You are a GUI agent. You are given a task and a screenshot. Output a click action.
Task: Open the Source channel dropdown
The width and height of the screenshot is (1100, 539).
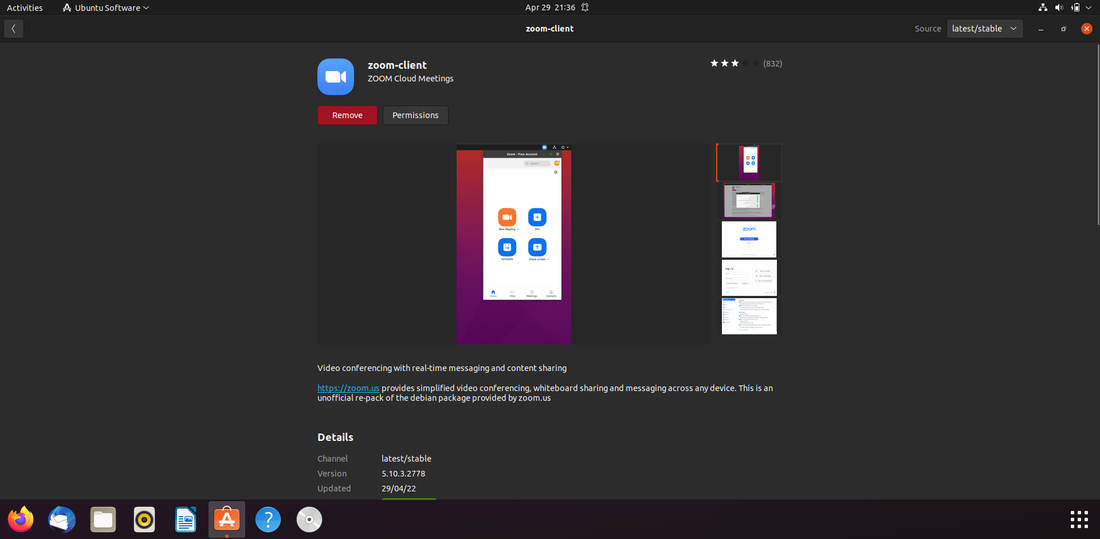pos(984,29)
